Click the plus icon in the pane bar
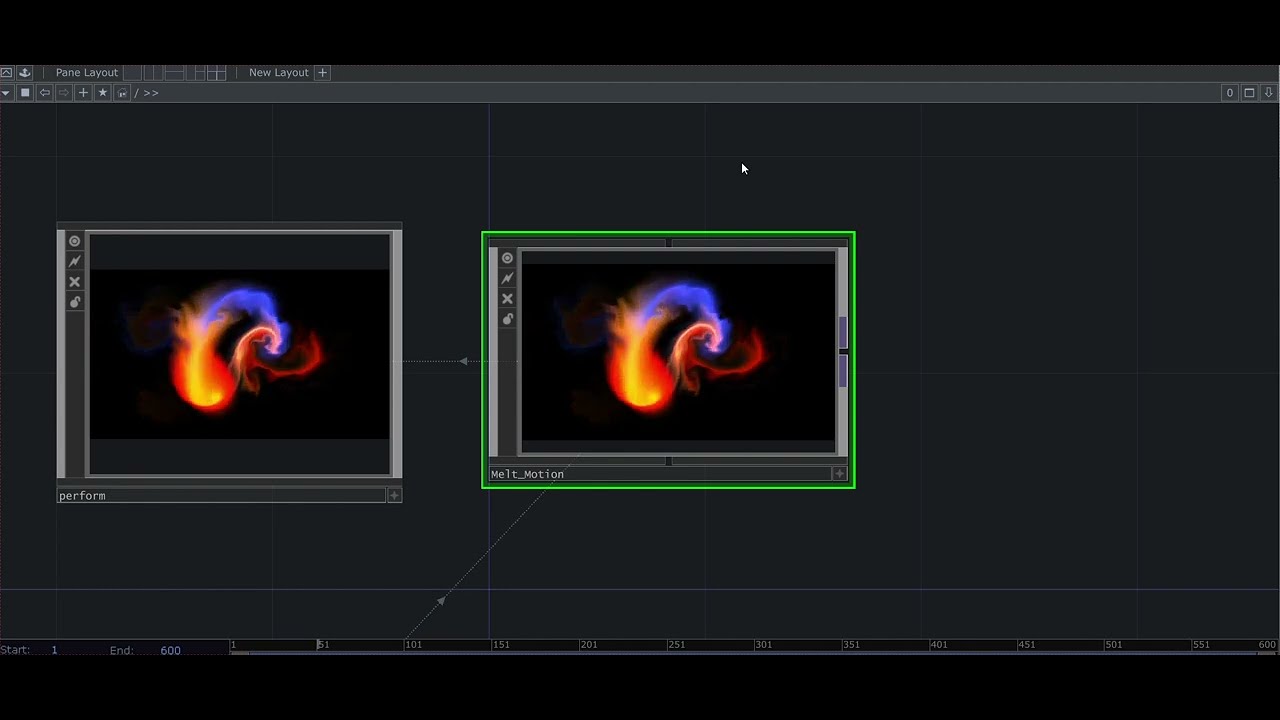 click(x=83, y=93)
